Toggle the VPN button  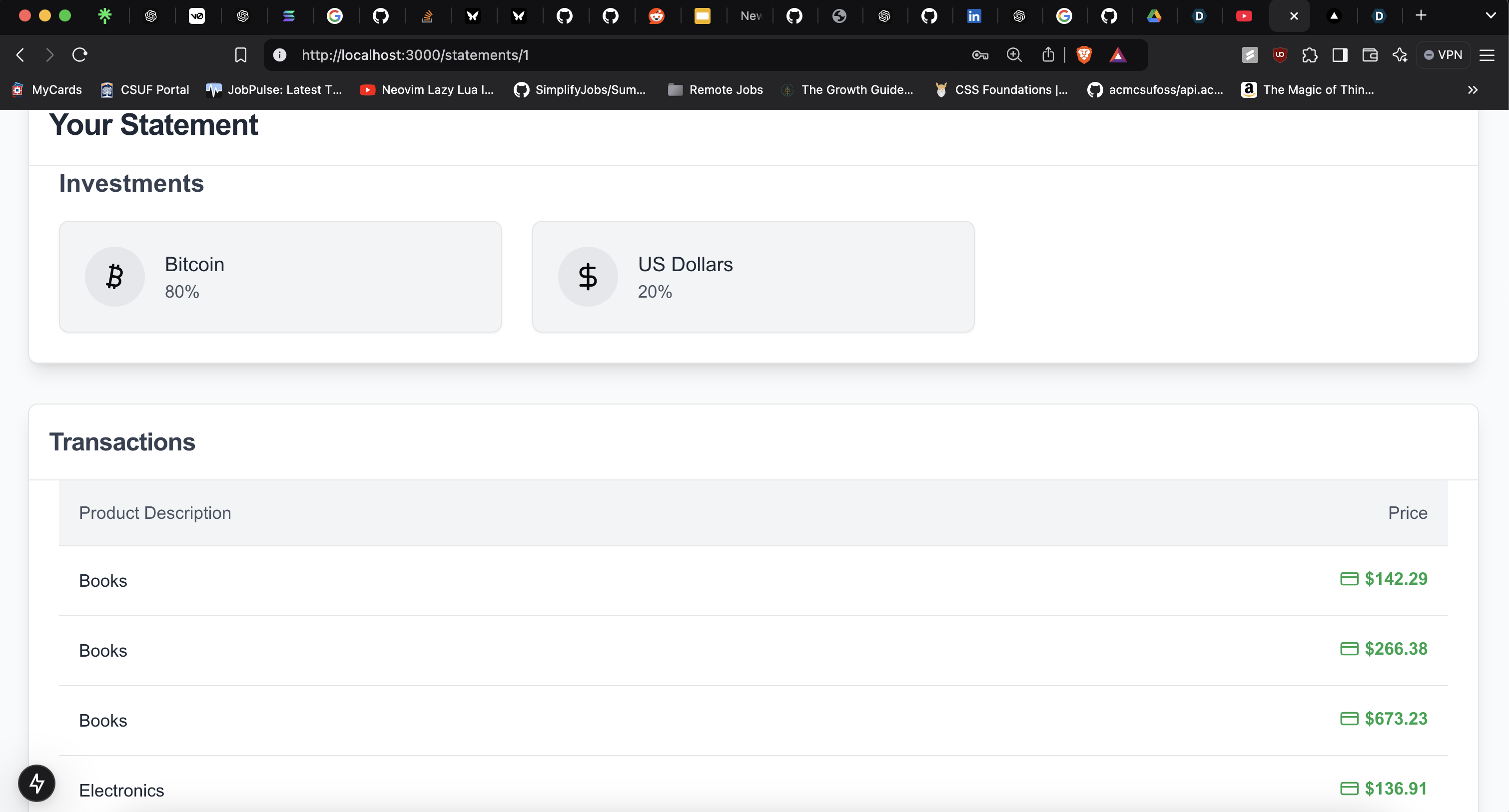pyautogui.click(x=1444, y=55)
